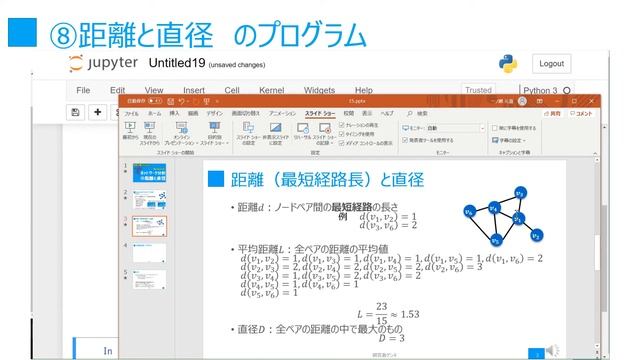Image resolution: width=640 pixels, height=360 pixels.
Task: Click the user account avatar in PowerPoint
Action: tap(522, 101)
